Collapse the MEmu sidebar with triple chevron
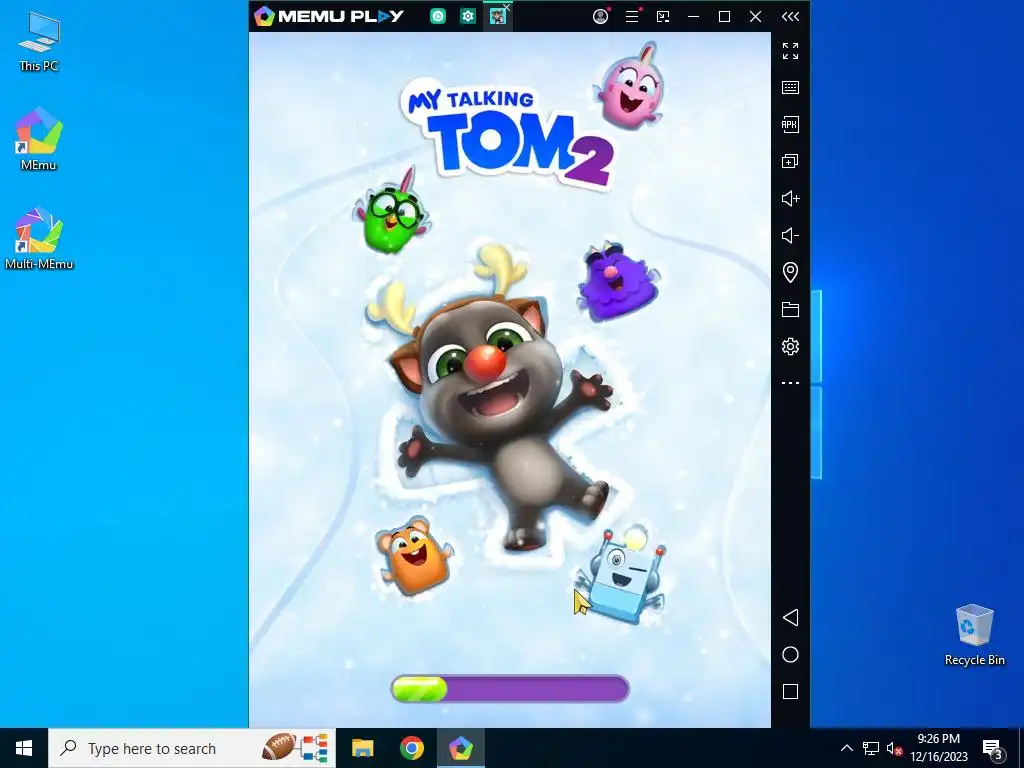This screenshot has width=1024, height=768. tap(790, 16)
